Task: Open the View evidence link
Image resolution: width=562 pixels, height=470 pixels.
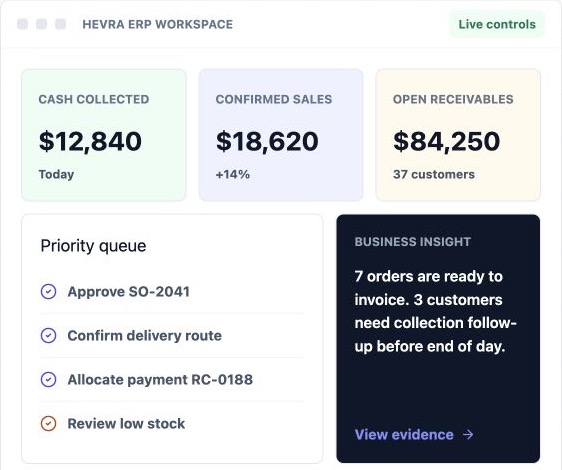Action: click(414, 435)
